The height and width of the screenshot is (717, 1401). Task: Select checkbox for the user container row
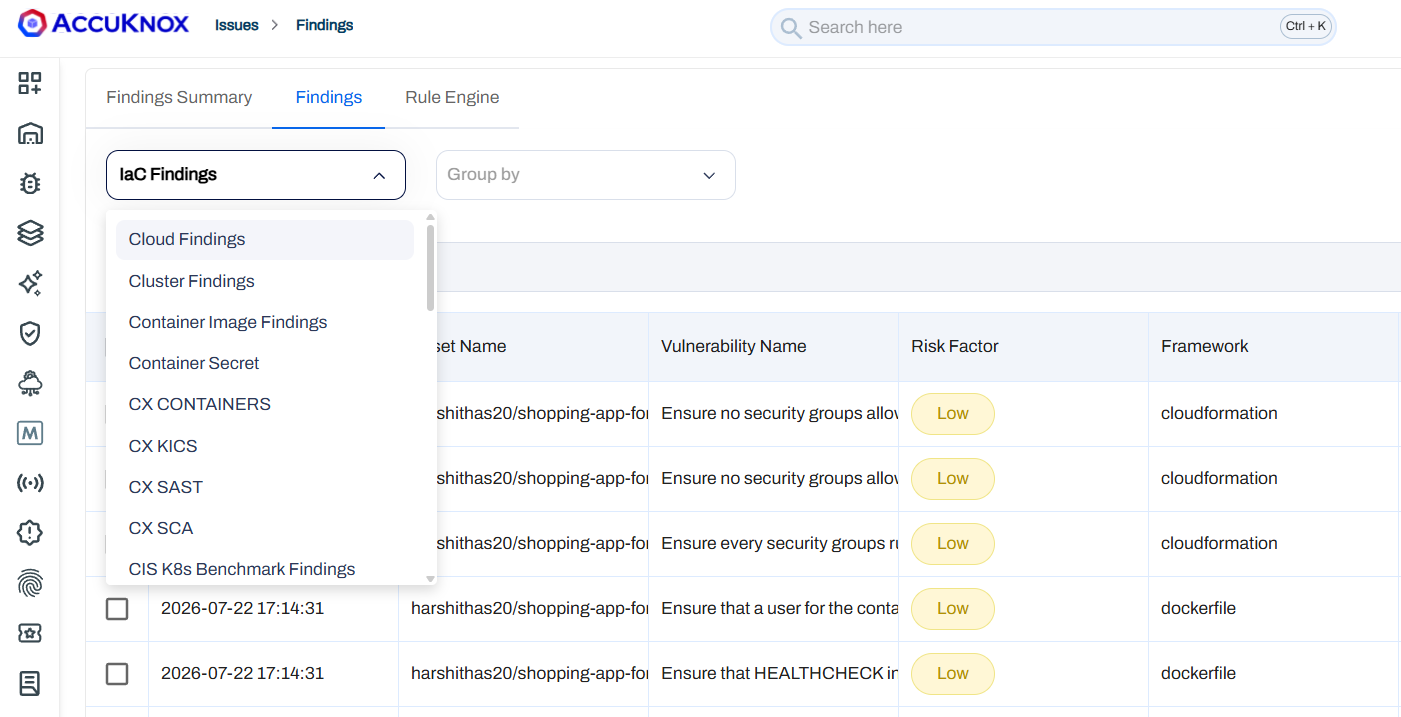[x=117, y=608]
